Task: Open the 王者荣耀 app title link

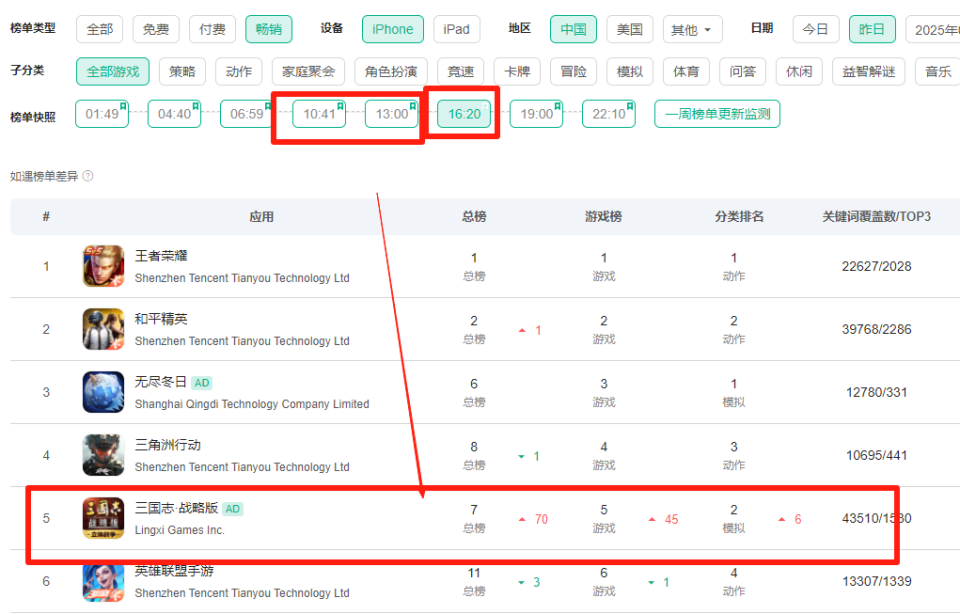Action: click(x=161, y=256)
